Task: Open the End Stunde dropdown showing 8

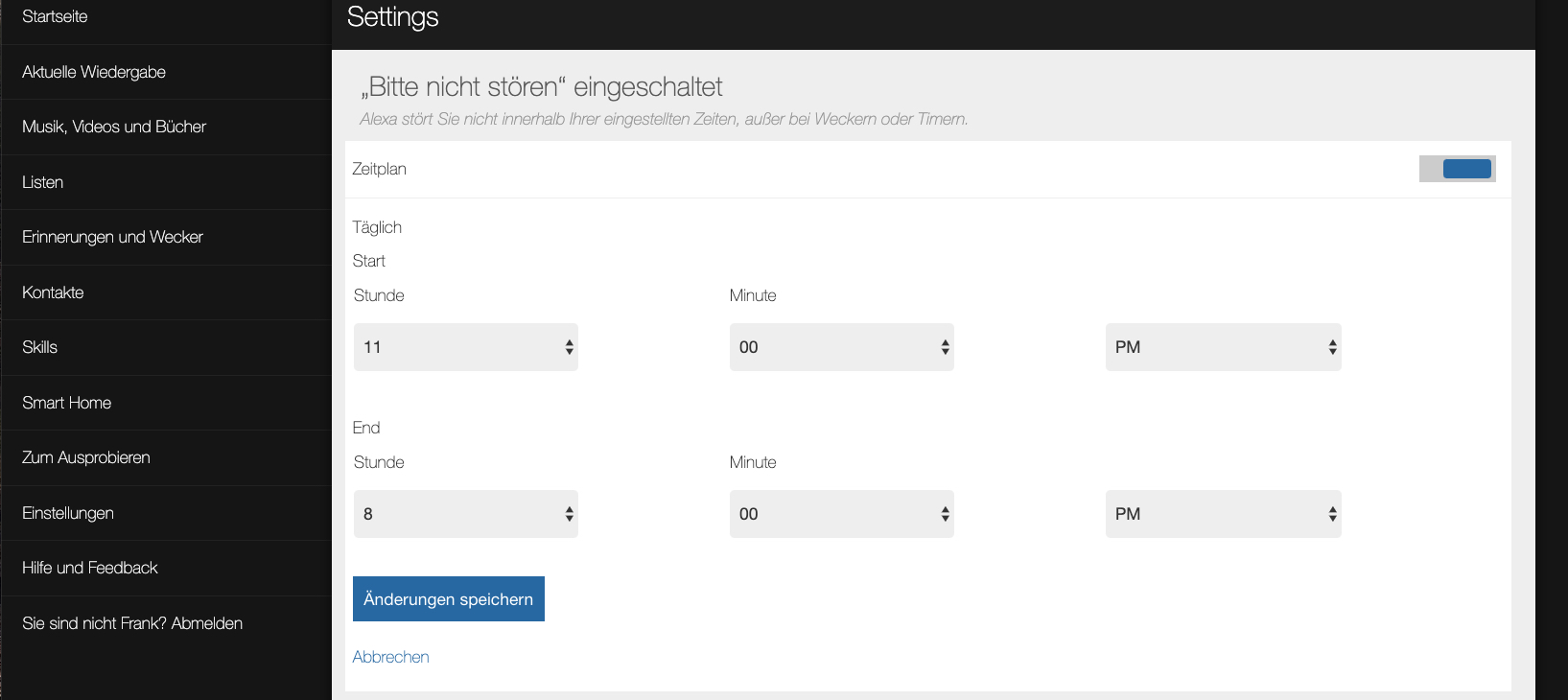Action: 465,514
